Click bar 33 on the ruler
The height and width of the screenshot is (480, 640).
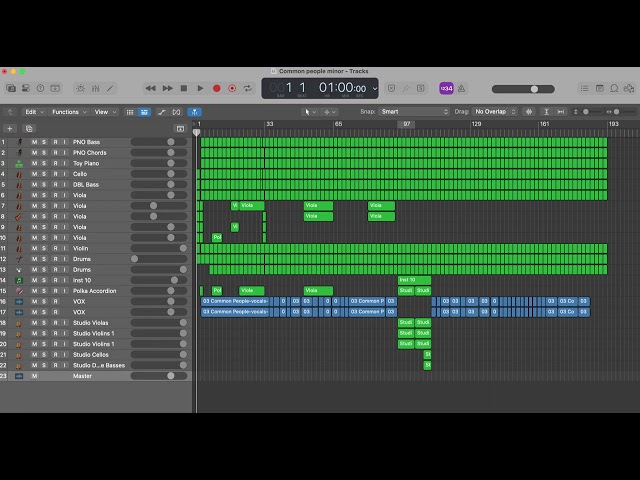pyautogui.click(x=270, y=124)
